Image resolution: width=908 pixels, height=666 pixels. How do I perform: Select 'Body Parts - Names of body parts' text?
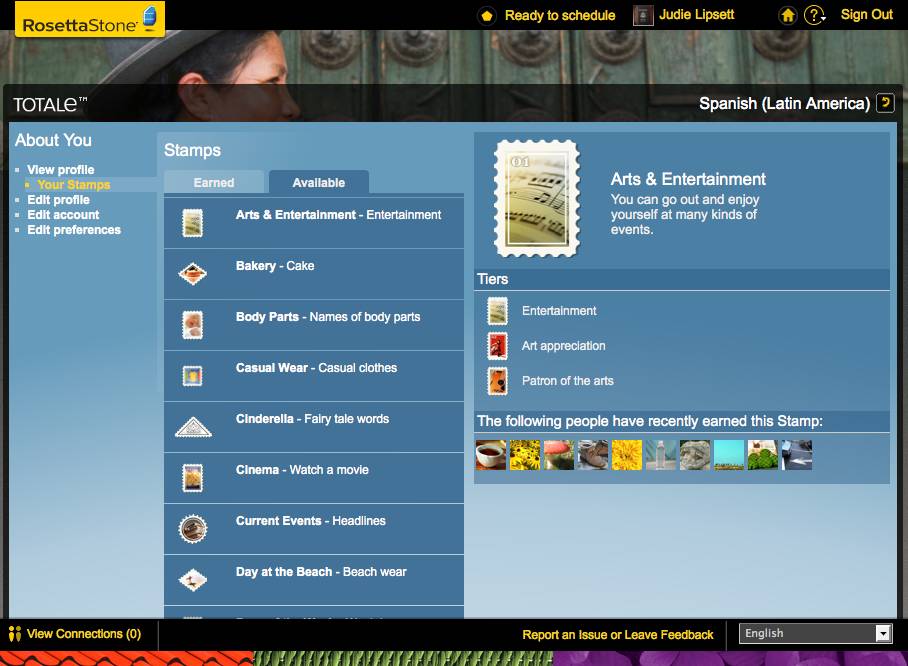click(x=328, y=317)
